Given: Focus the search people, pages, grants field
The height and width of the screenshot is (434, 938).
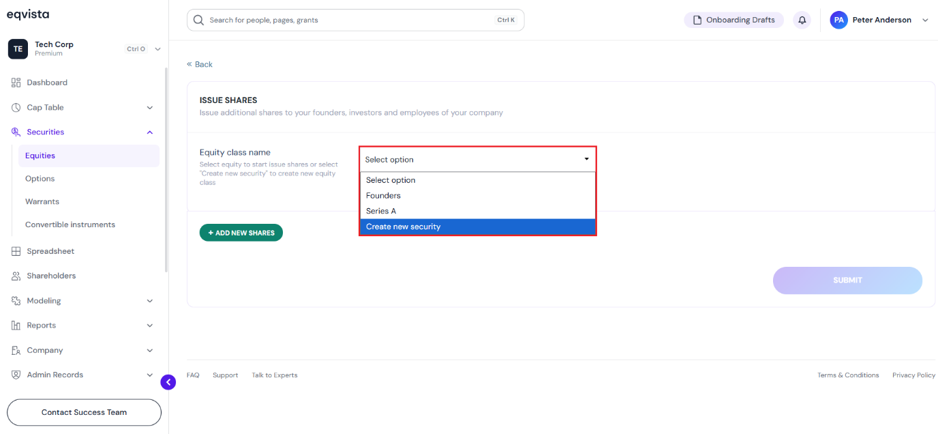Looking at the screenshot, I should point(355,20).
